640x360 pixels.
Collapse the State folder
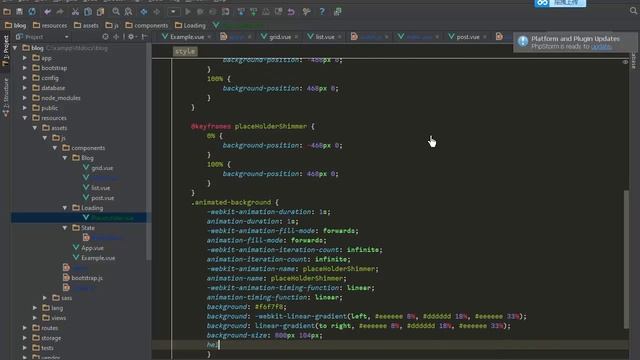pos(65,228)
